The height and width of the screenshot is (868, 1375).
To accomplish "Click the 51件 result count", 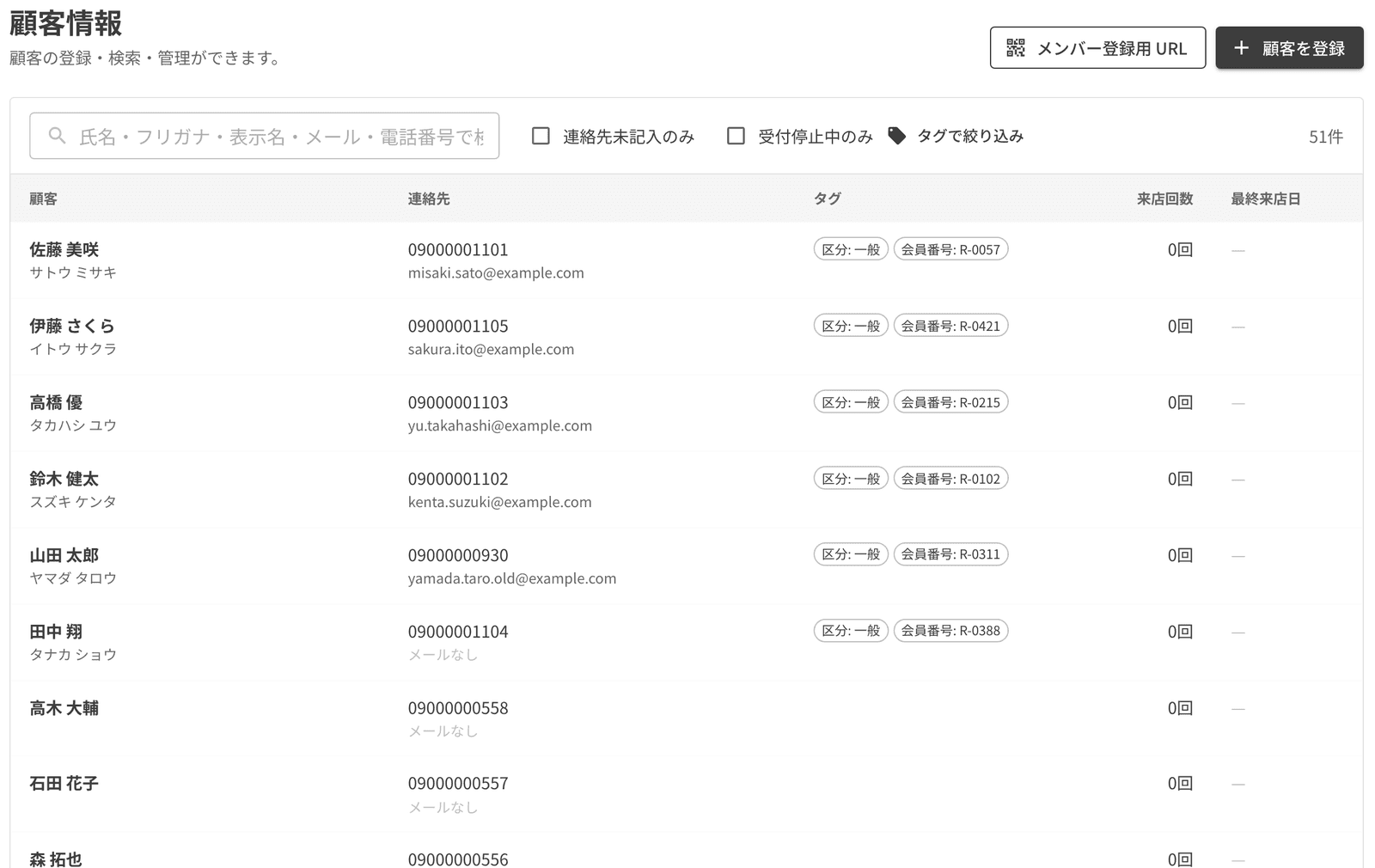I will click(1326, 137).
